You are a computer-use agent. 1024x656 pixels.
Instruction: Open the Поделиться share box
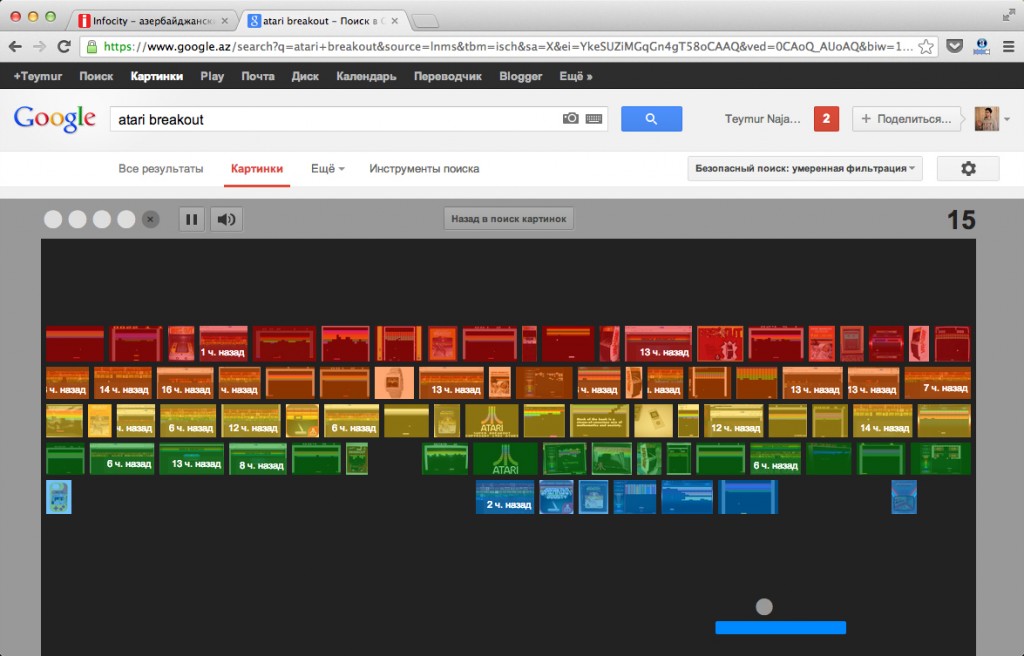906,119
